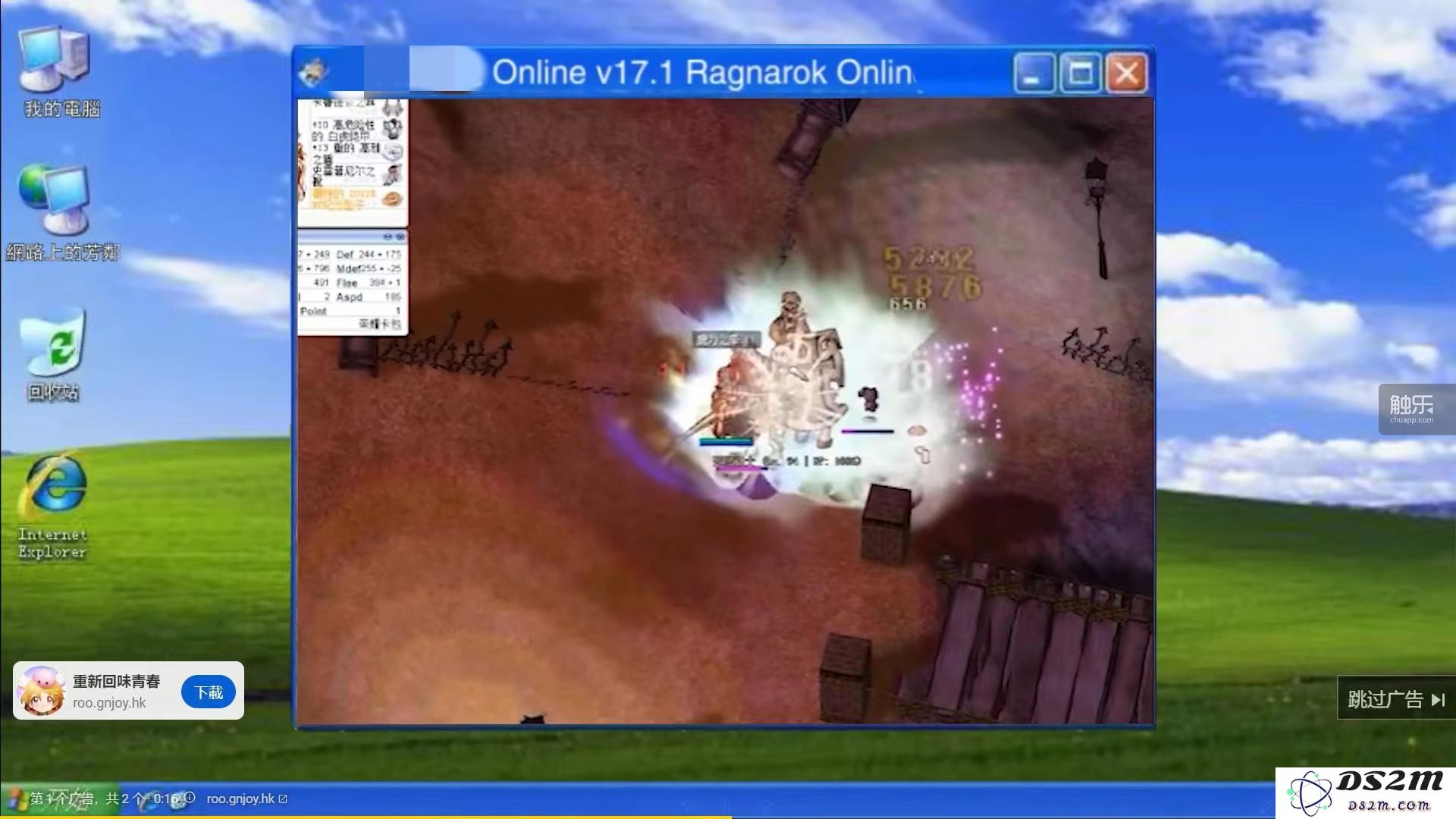Click the ad info circle icon
1456x819 pixels.
pyautogui.click(x=190, y=798)
